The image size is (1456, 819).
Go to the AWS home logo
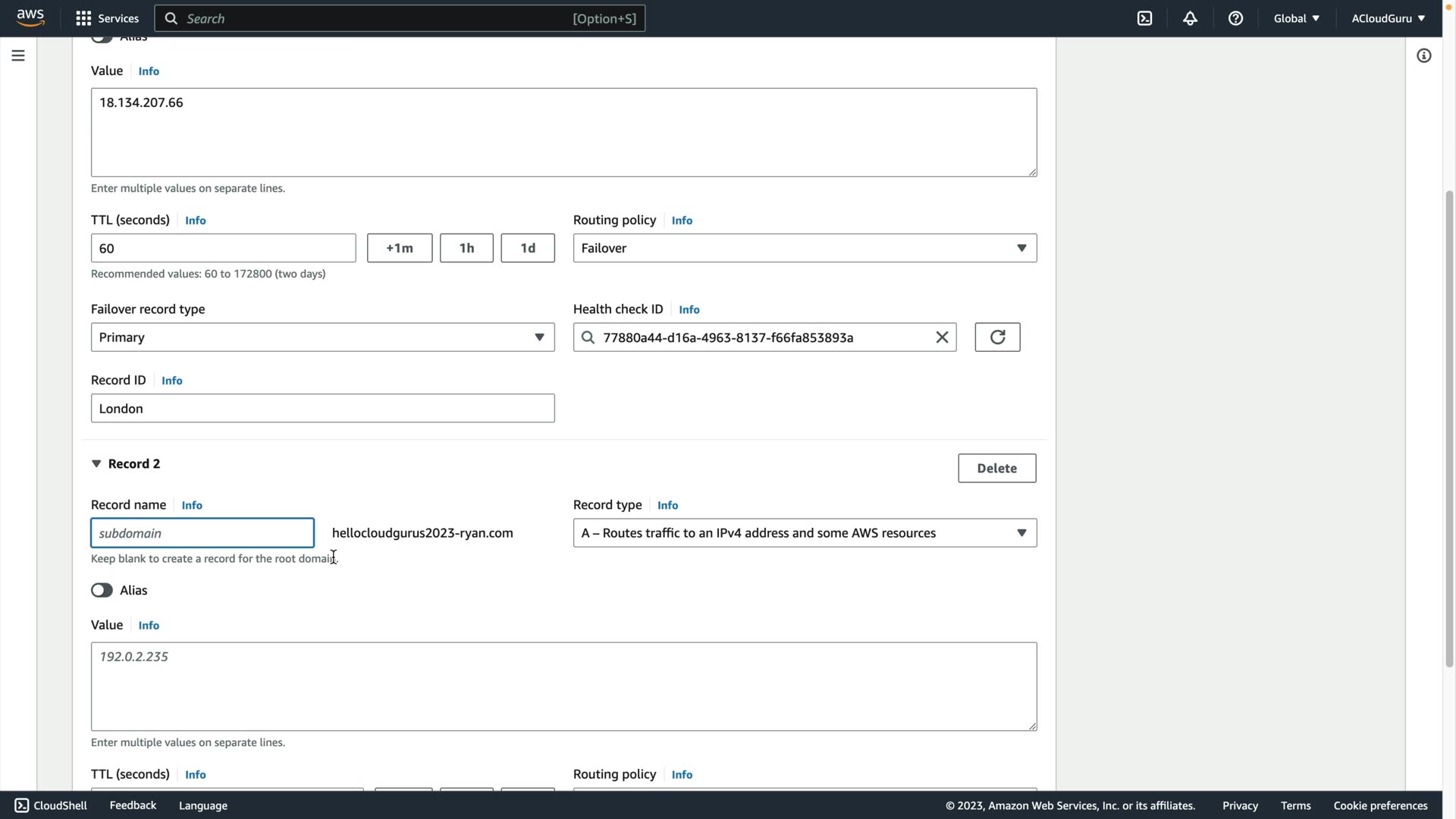[x=30, y=17]
